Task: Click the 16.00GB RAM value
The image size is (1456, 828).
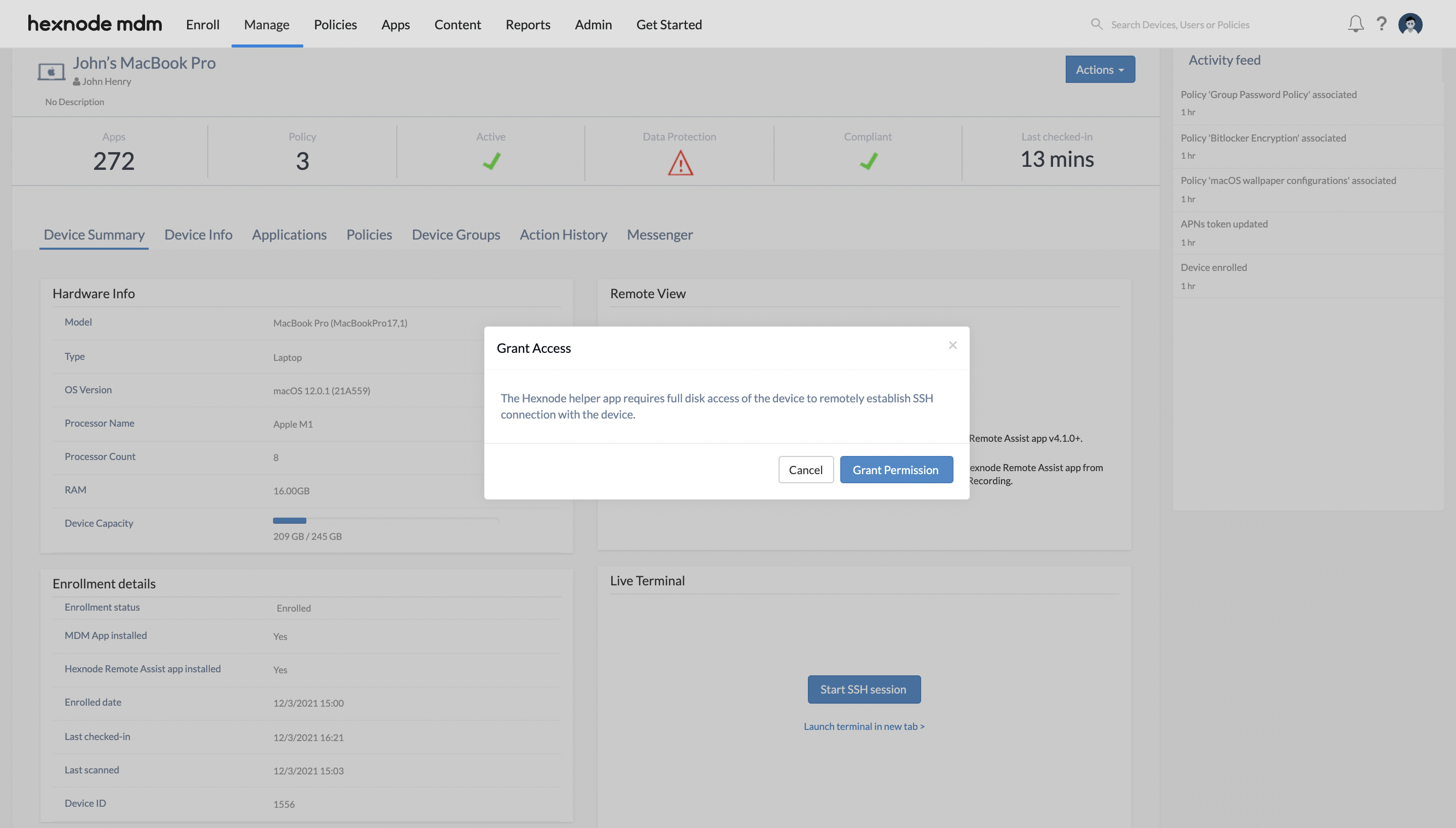Action: pos(291,491)
